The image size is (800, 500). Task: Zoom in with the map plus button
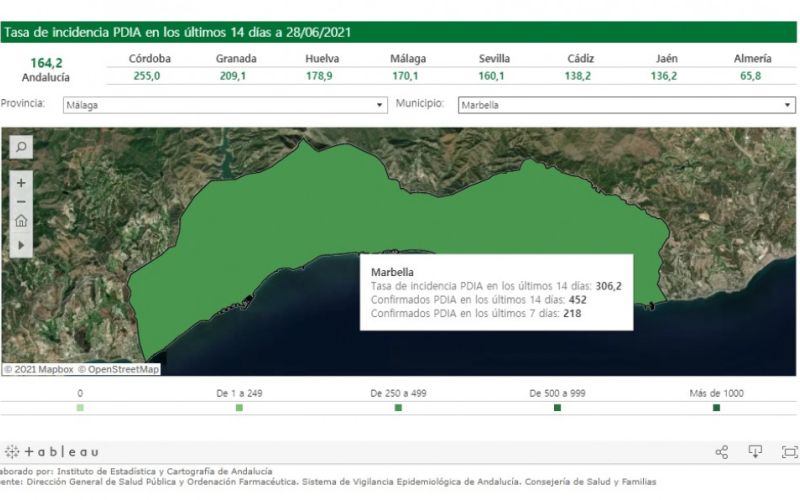click(21, 183)
